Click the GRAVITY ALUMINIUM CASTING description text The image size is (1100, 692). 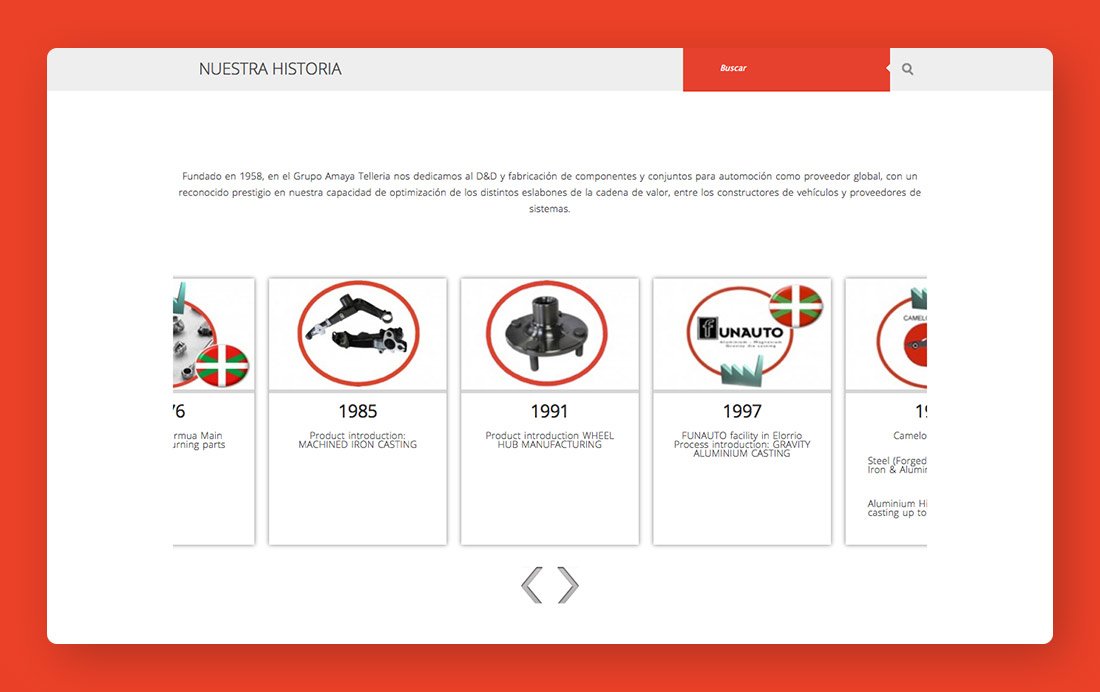point(742,449)
